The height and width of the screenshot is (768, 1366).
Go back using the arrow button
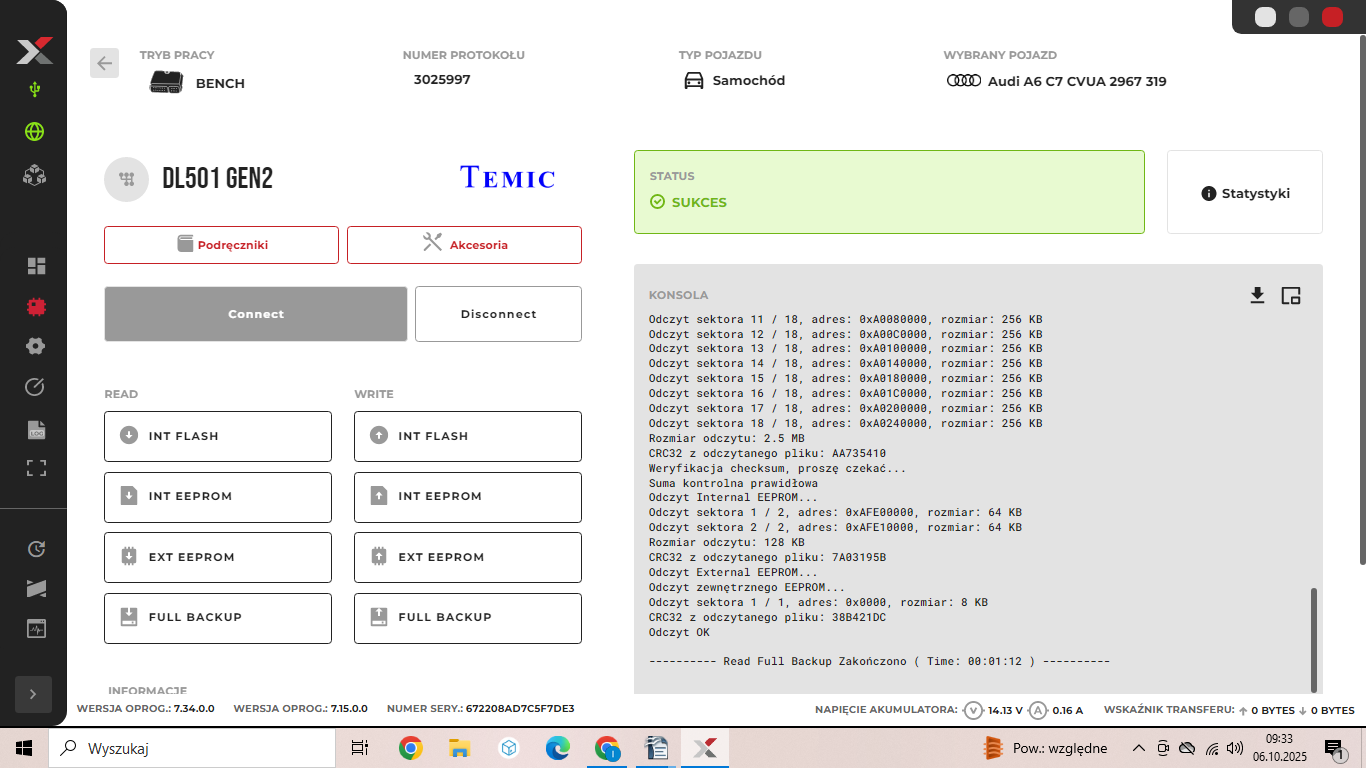(104, 63)
